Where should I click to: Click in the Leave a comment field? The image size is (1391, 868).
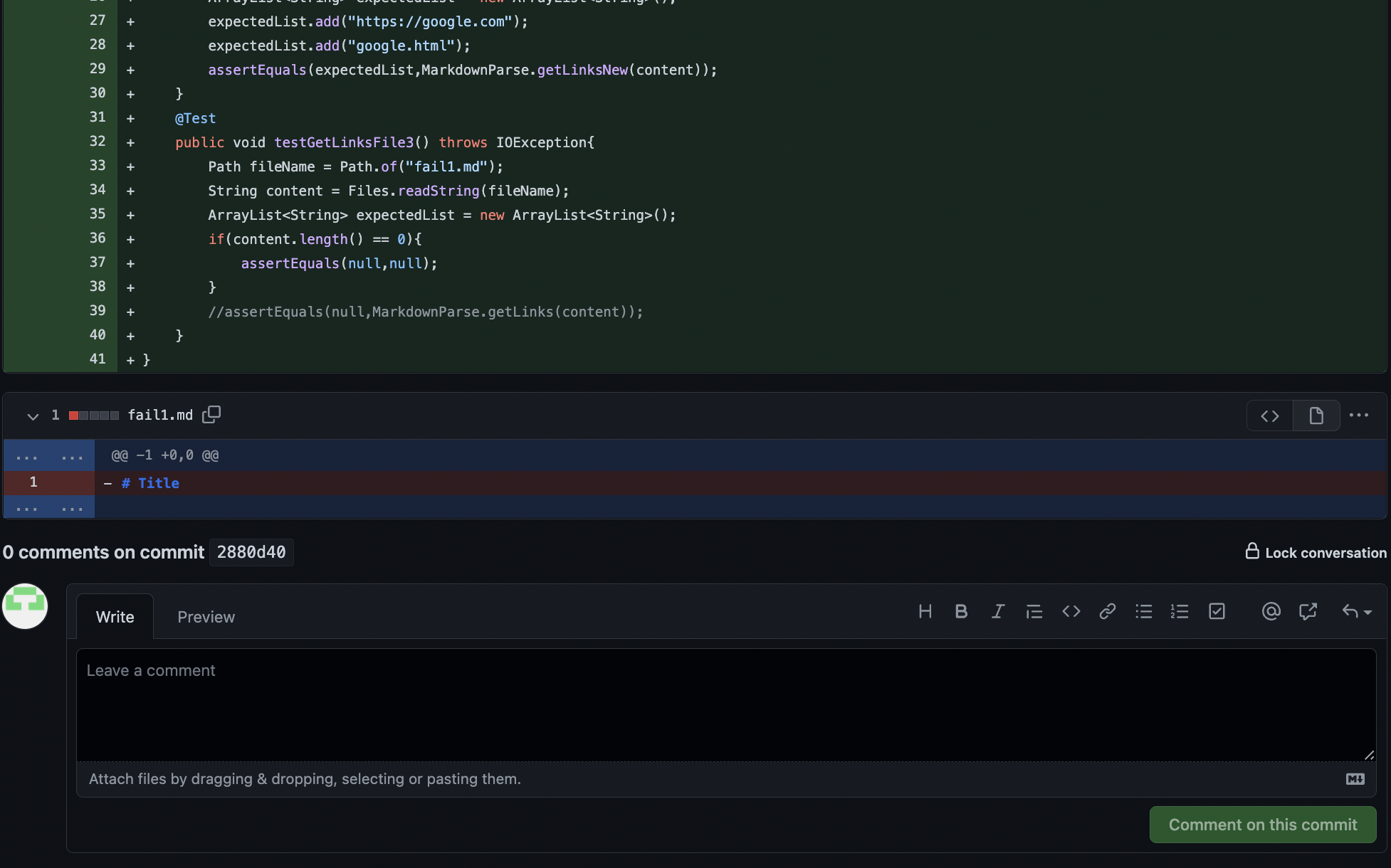pyautogui.click(x=725, y=704)
